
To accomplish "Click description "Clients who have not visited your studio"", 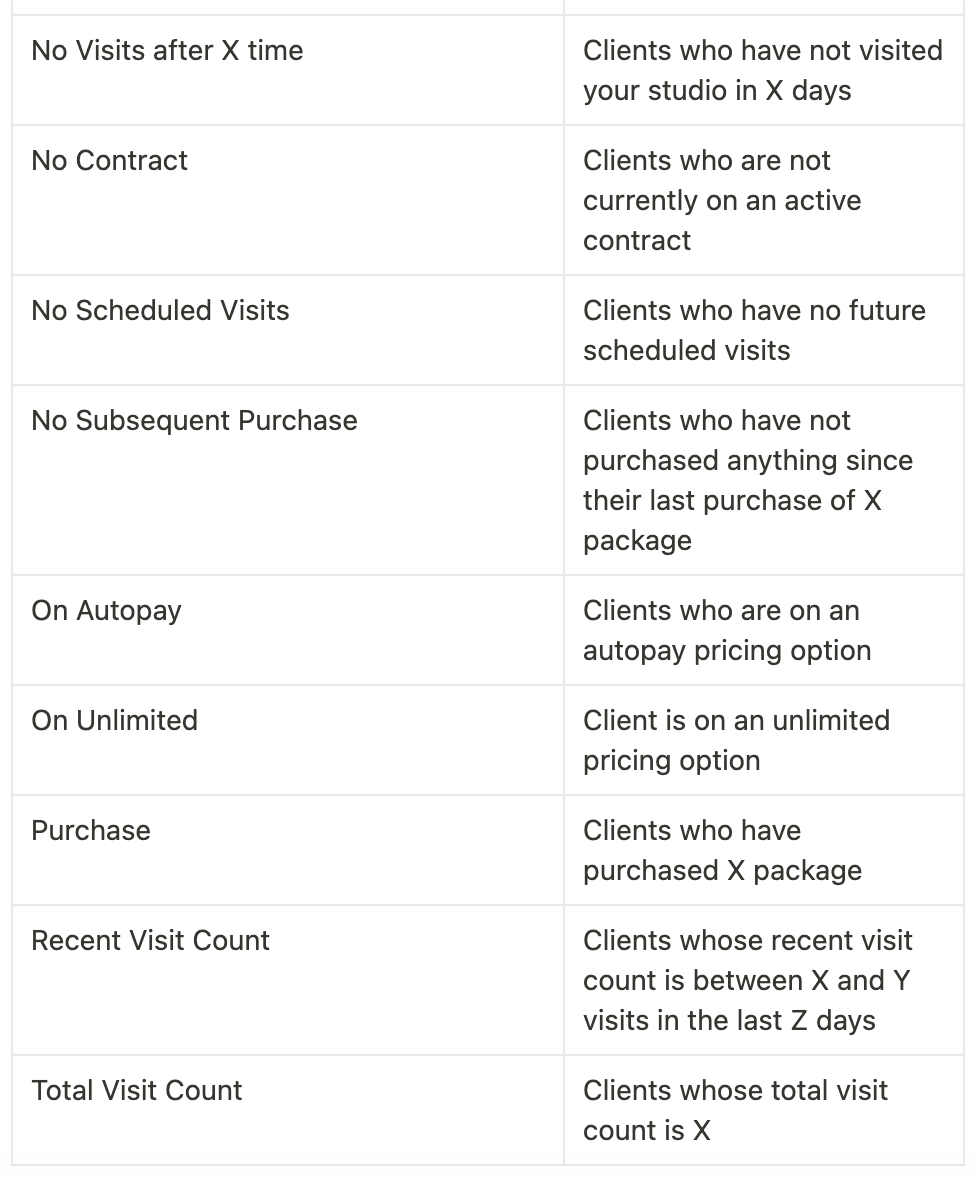I will [763, 71].
